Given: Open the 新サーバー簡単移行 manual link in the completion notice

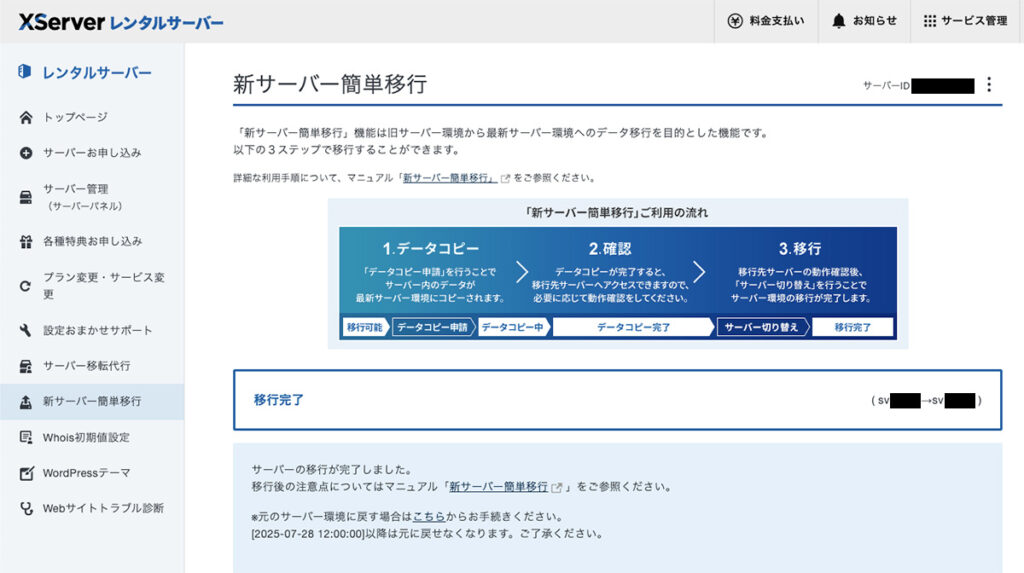Looking at the screenshot, I should point(498,487).
